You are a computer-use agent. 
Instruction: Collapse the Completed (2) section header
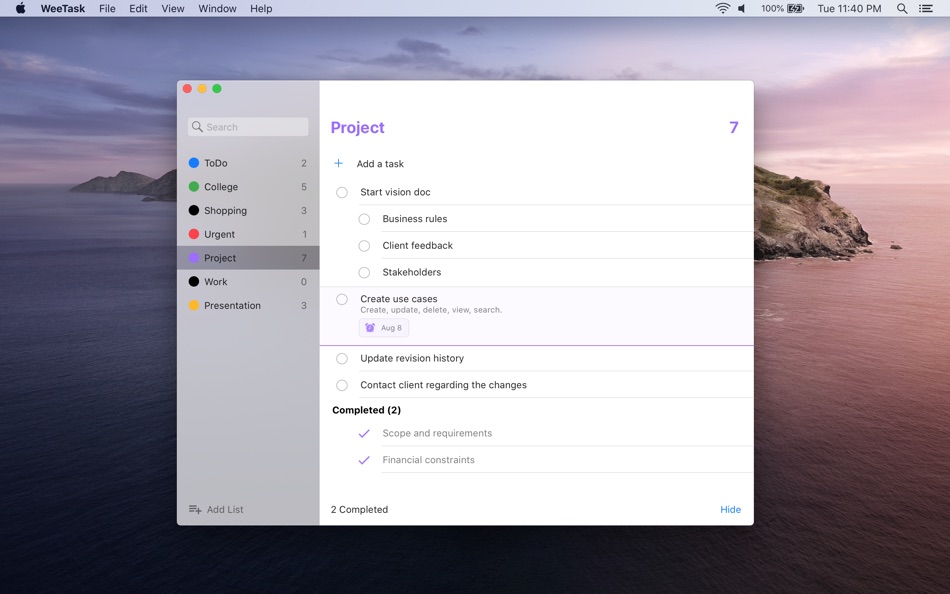[x=366, y=410]
